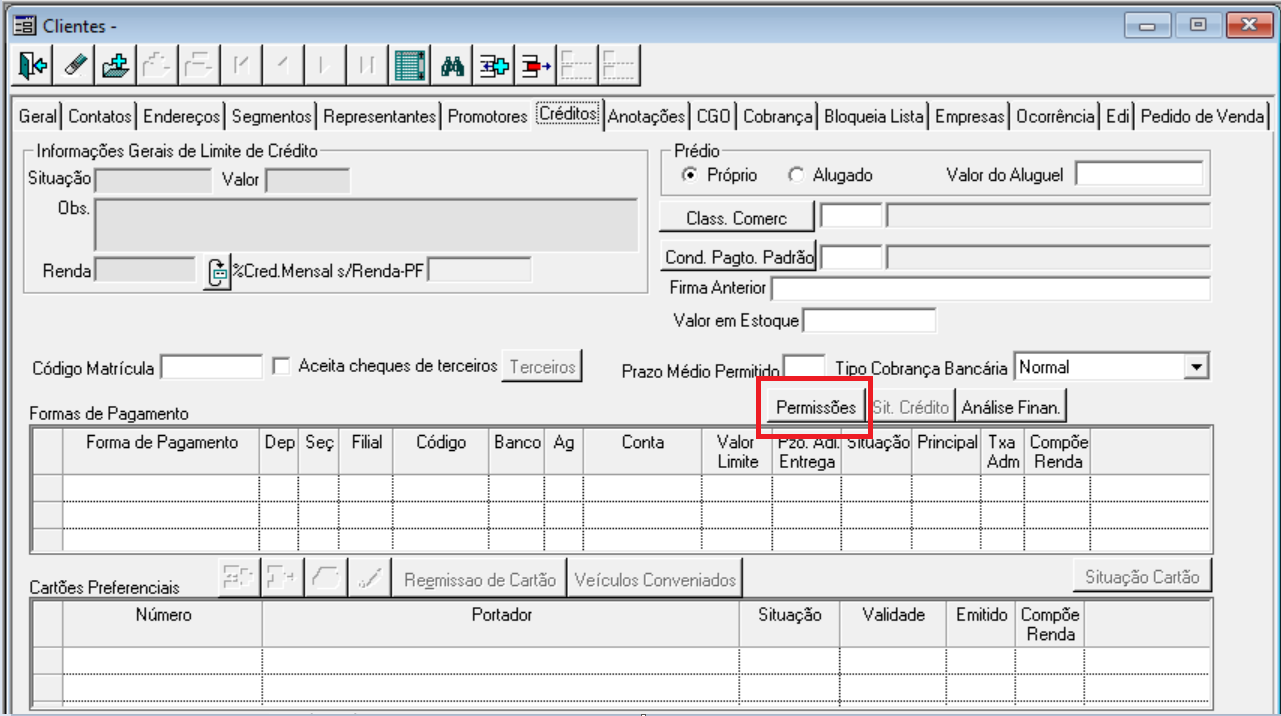The height and width of the screenshot is (716, 1281).
Task: Click the greyed folder-minus icon beside first-record arrow
Action: coord(198,66)
